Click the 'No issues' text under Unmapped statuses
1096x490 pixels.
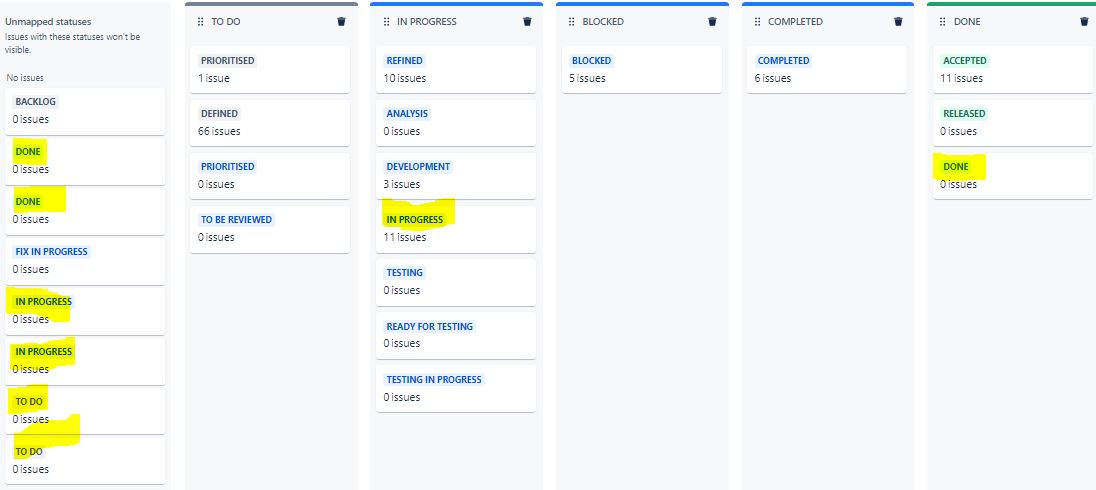[24, 78]
